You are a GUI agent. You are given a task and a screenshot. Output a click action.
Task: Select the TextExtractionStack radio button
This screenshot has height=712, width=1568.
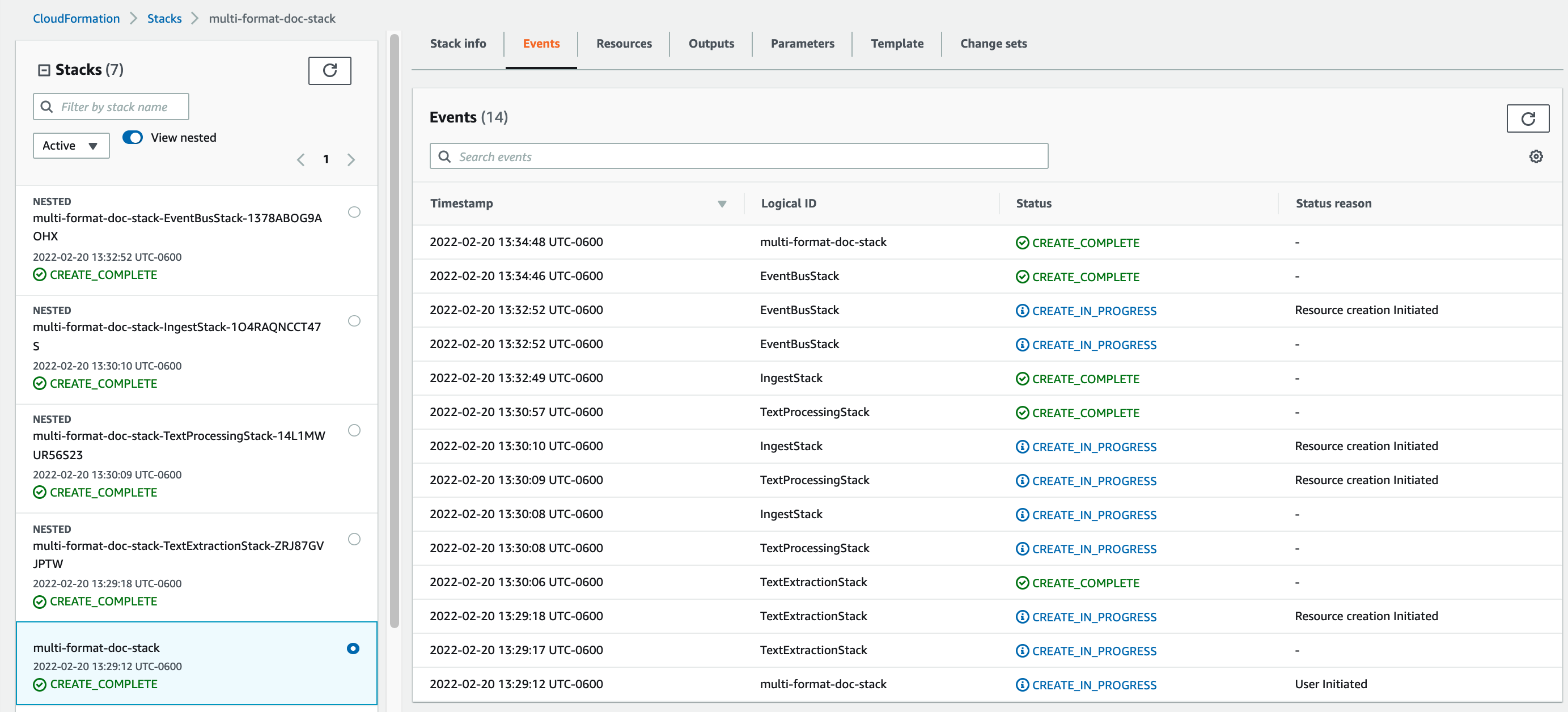click(354, 539)
